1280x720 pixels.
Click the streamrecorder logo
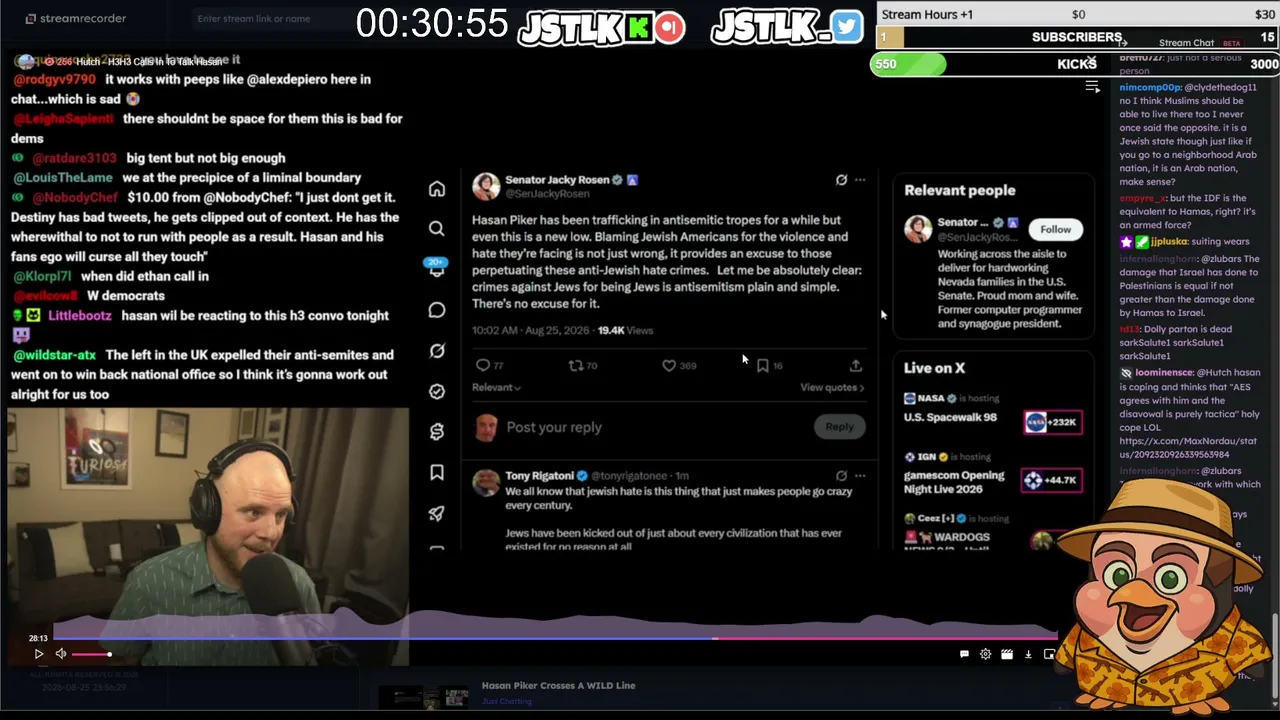pos(76,18)
